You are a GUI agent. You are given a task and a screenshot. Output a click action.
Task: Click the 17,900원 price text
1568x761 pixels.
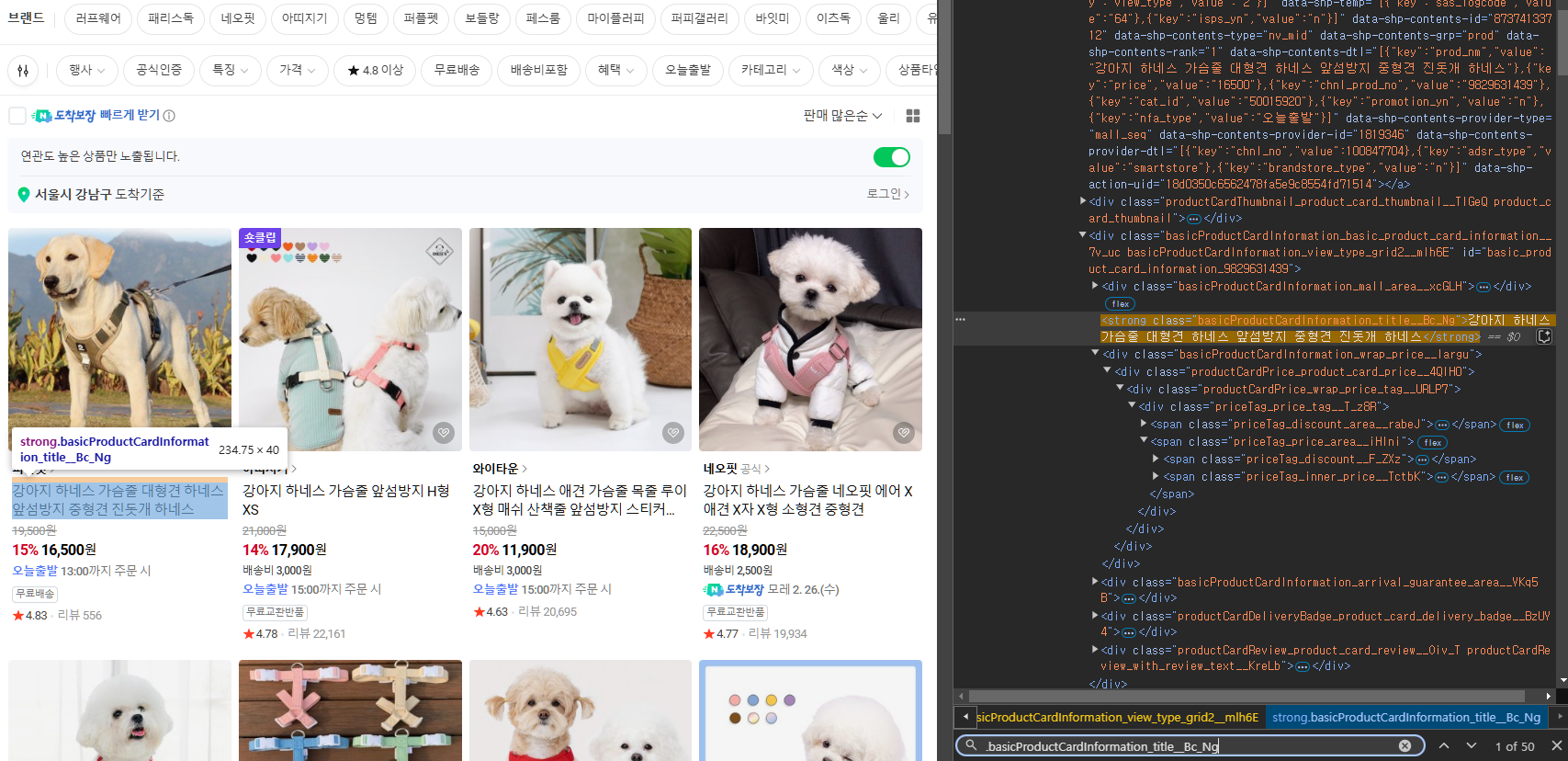click(x=299, y=550)
